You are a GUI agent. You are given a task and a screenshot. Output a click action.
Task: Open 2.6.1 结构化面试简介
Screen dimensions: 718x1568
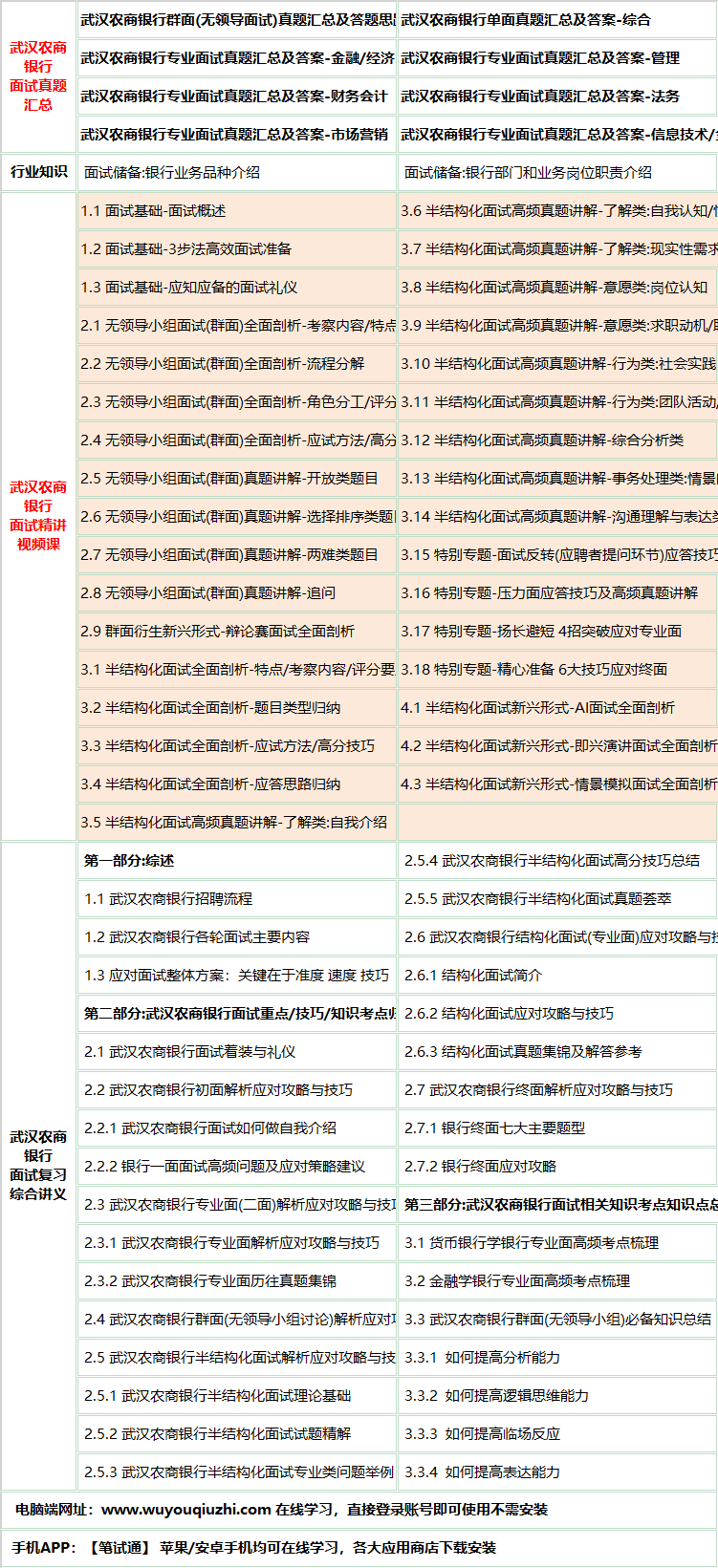pyautogui.click(x=472, y=976)
